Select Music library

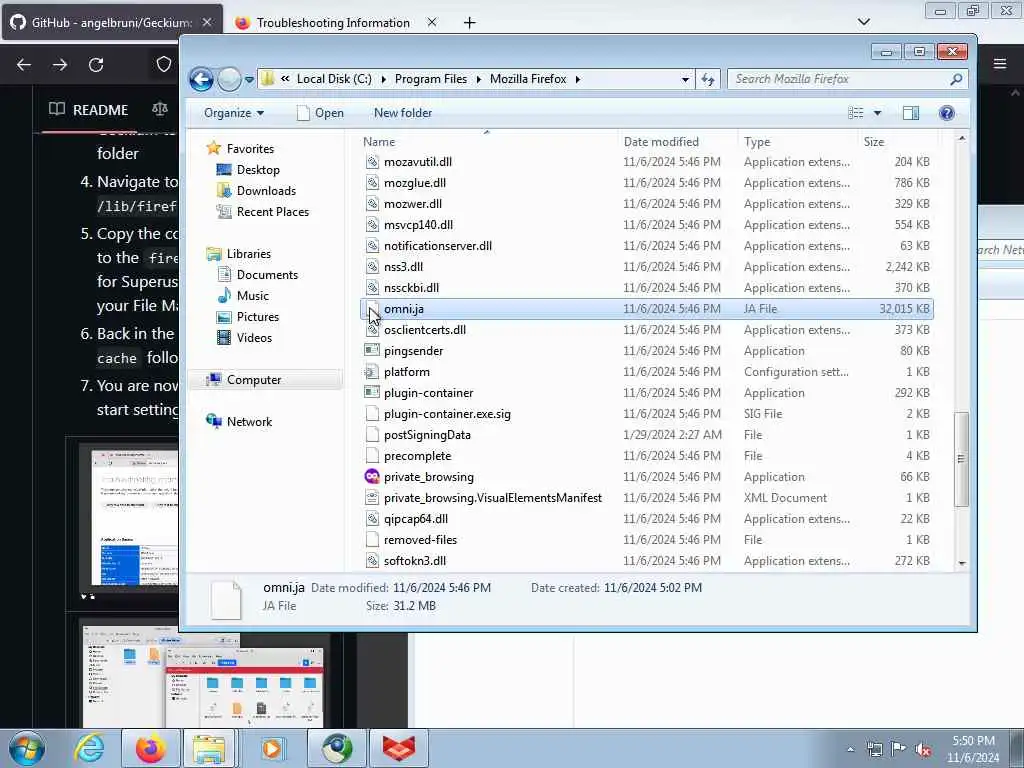coord(253,296)
